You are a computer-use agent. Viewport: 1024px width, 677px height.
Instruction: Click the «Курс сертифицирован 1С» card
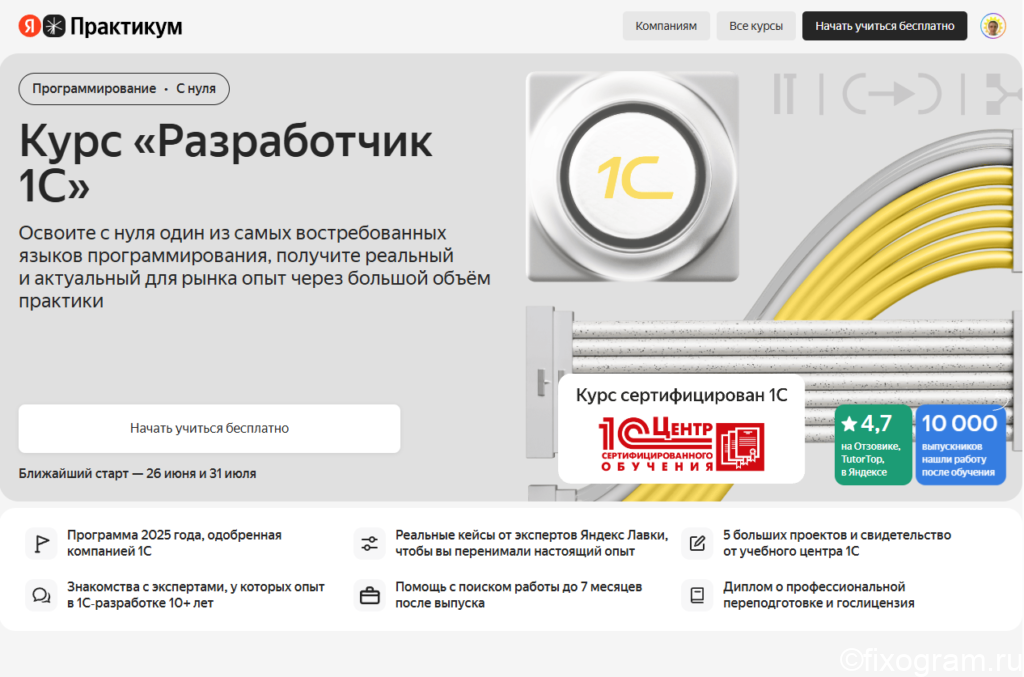click(681, 428)
